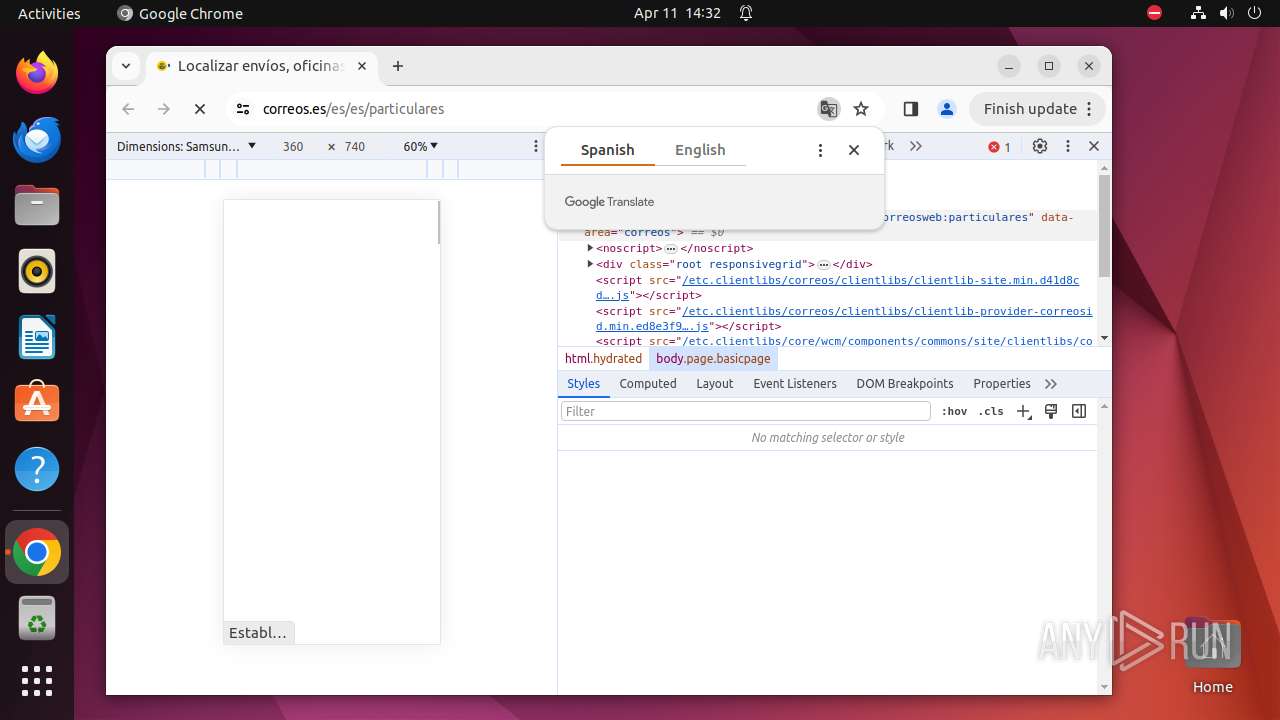Launch LibreOffice Writer from the dock
This screenshot has width=1280, height=720.
tap(37, 337)
